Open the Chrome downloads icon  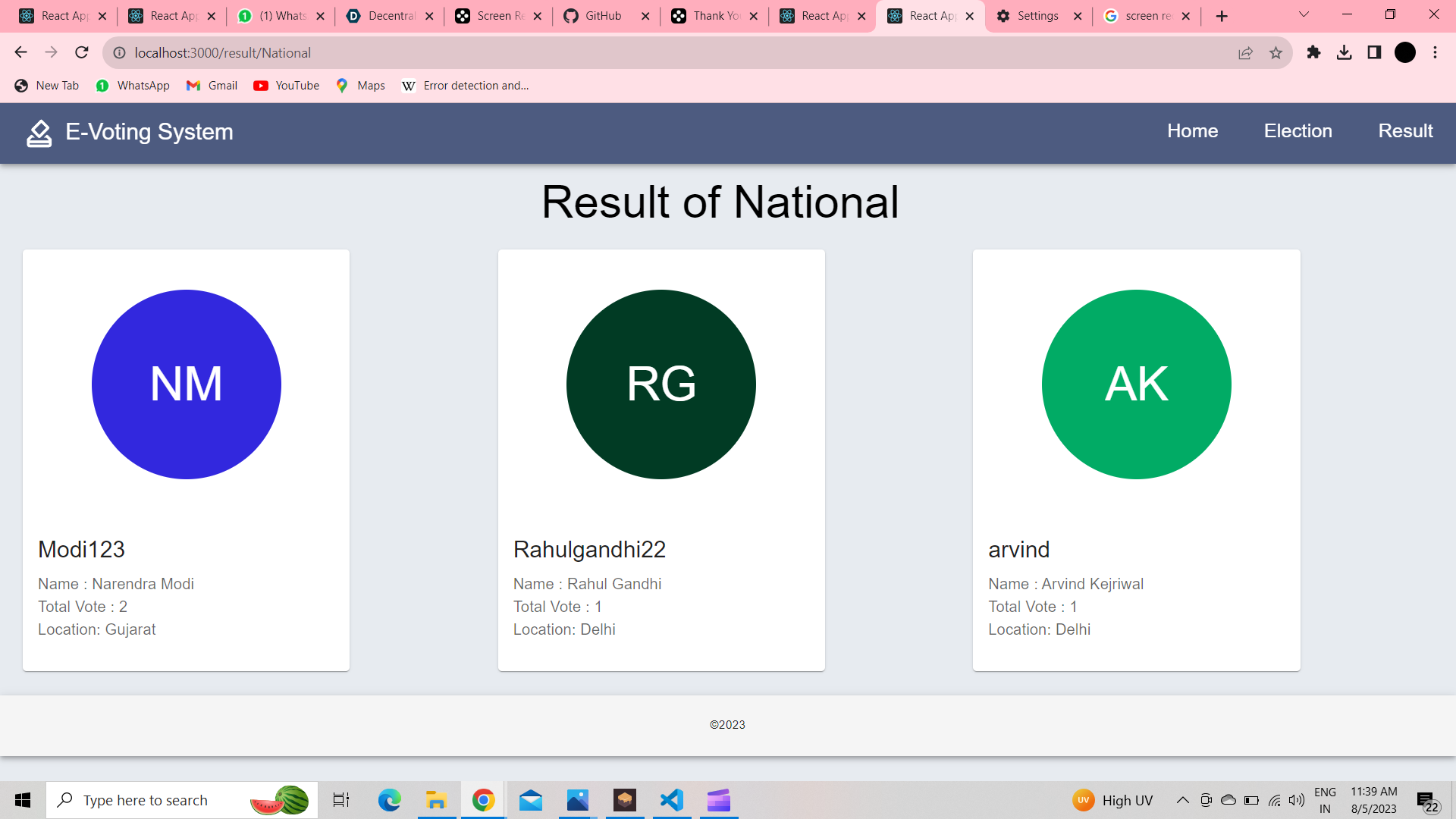click(1344, 52)
